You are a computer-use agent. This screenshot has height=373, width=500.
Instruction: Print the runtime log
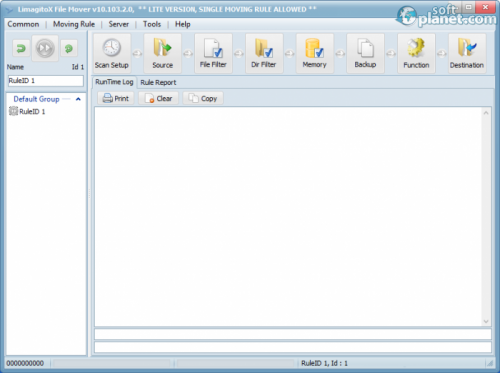[x=116, y=98]
